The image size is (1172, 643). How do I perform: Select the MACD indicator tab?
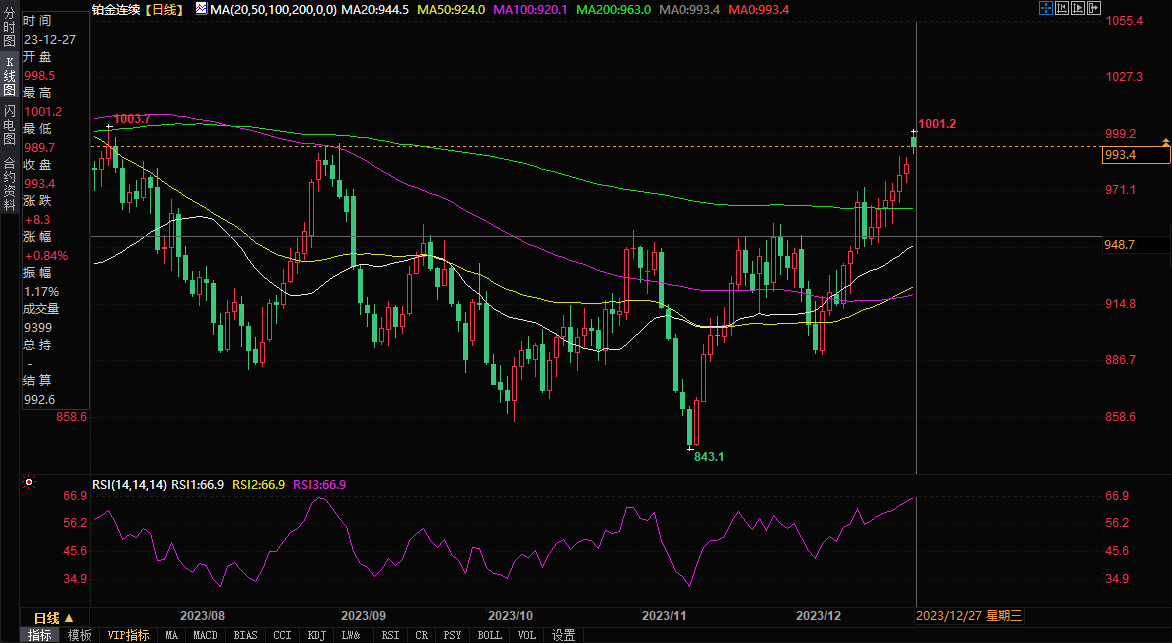click(x=205, y=635)
